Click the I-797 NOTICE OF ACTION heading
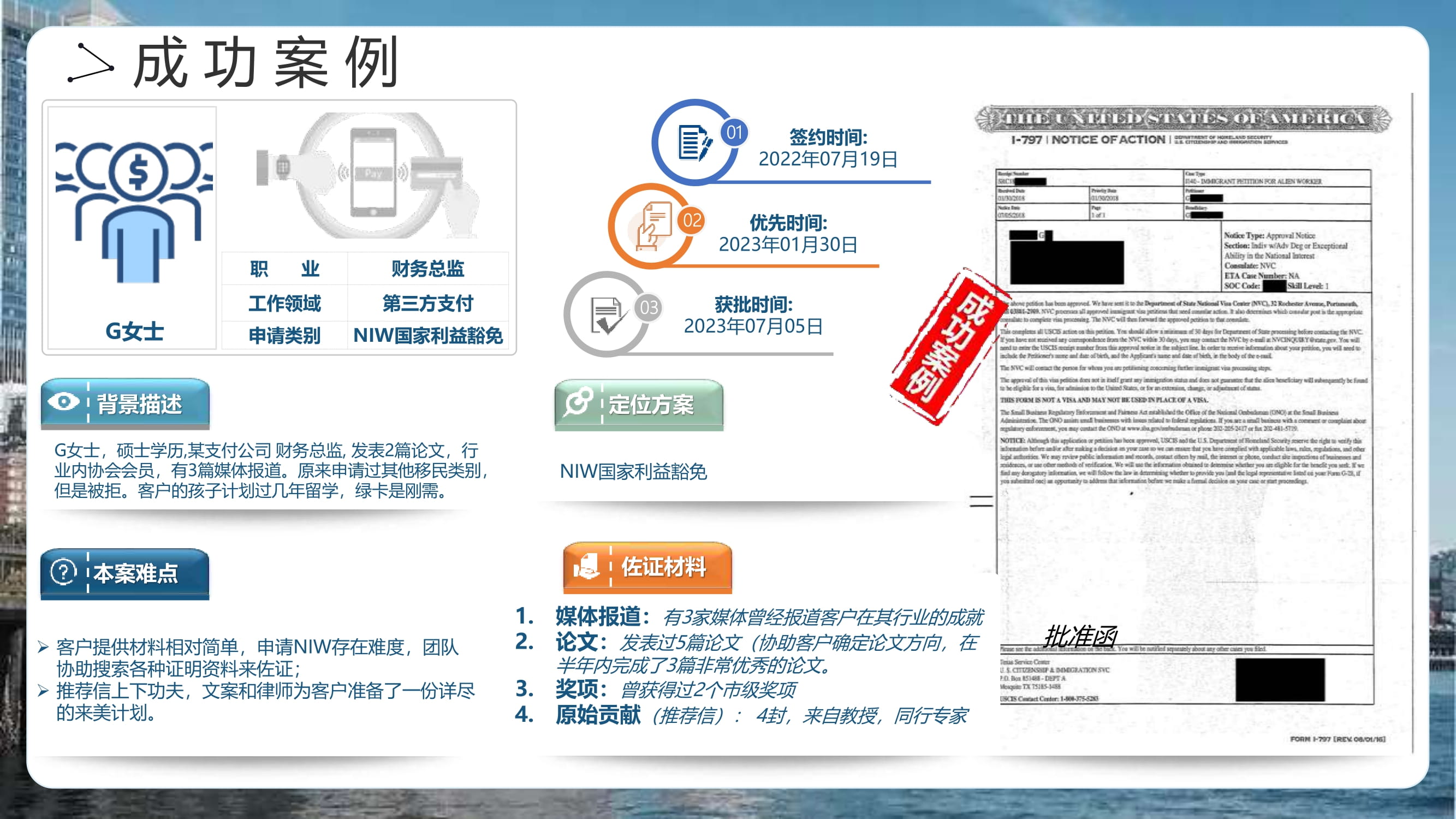Viewport: 1456px width, 819px height. pos(1088,140)
